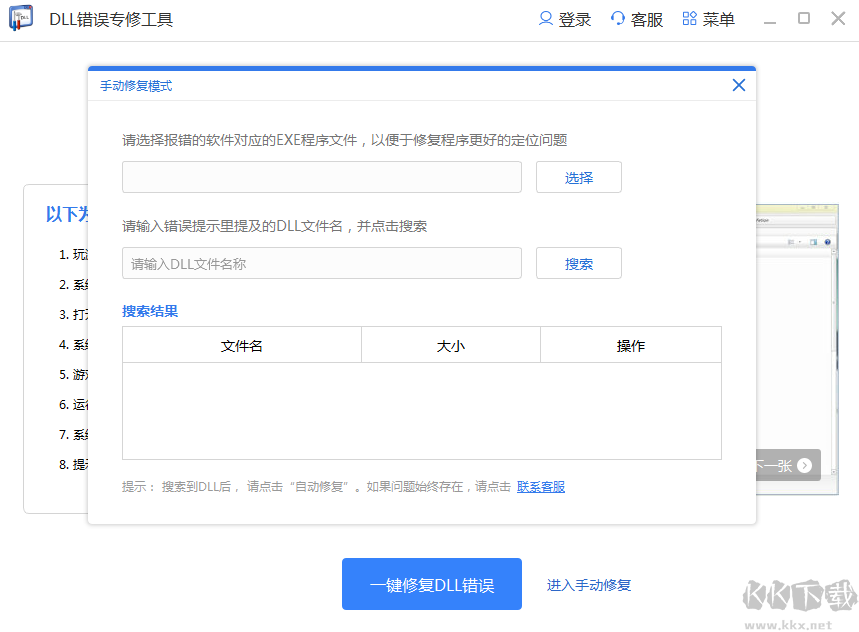Close the main application window
The width and height of the screenshot is (859, 632).
pos(838,18)
